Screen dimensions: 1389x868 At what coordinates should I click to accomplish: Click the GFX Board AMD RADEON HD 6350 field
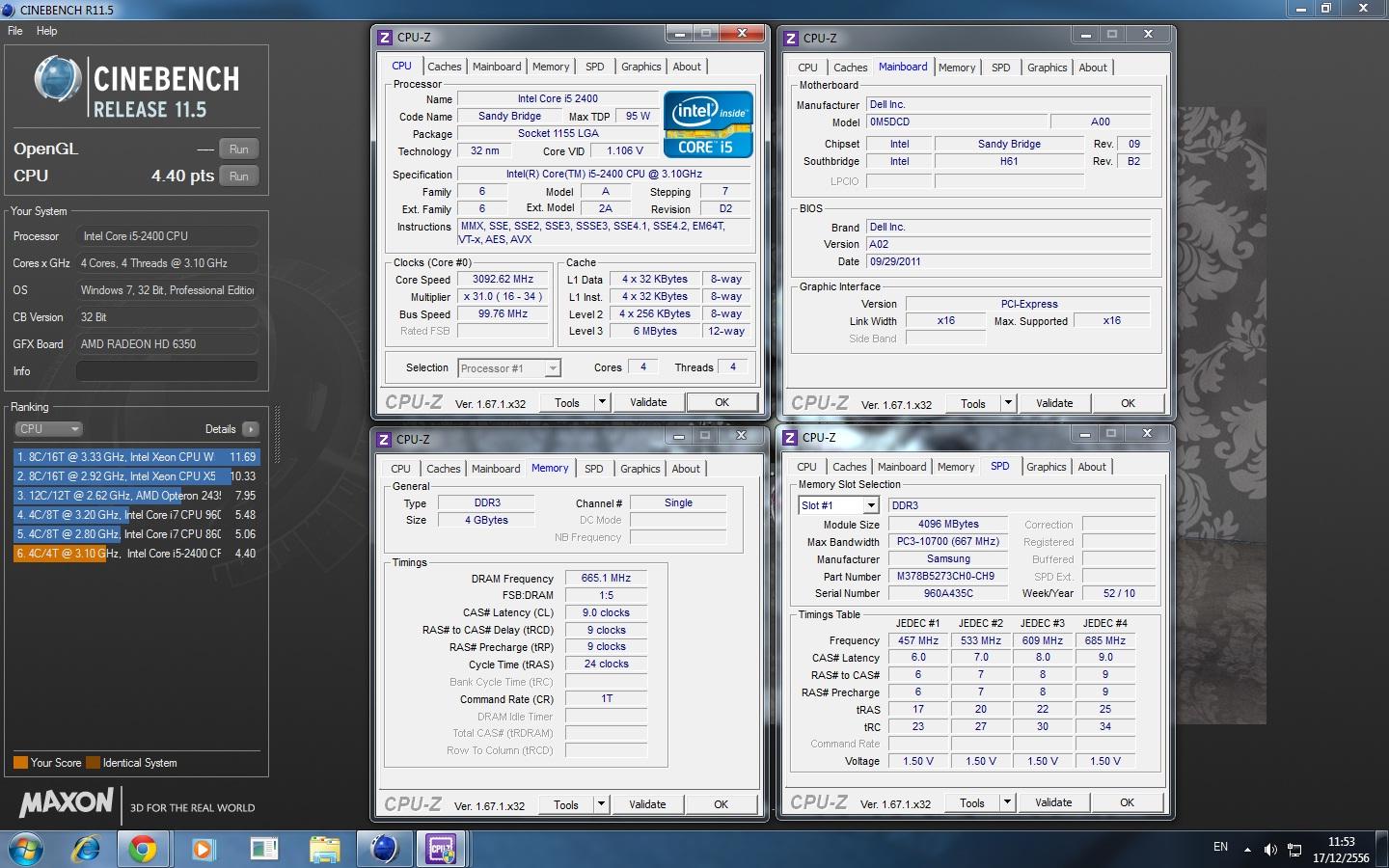[167, 344]
